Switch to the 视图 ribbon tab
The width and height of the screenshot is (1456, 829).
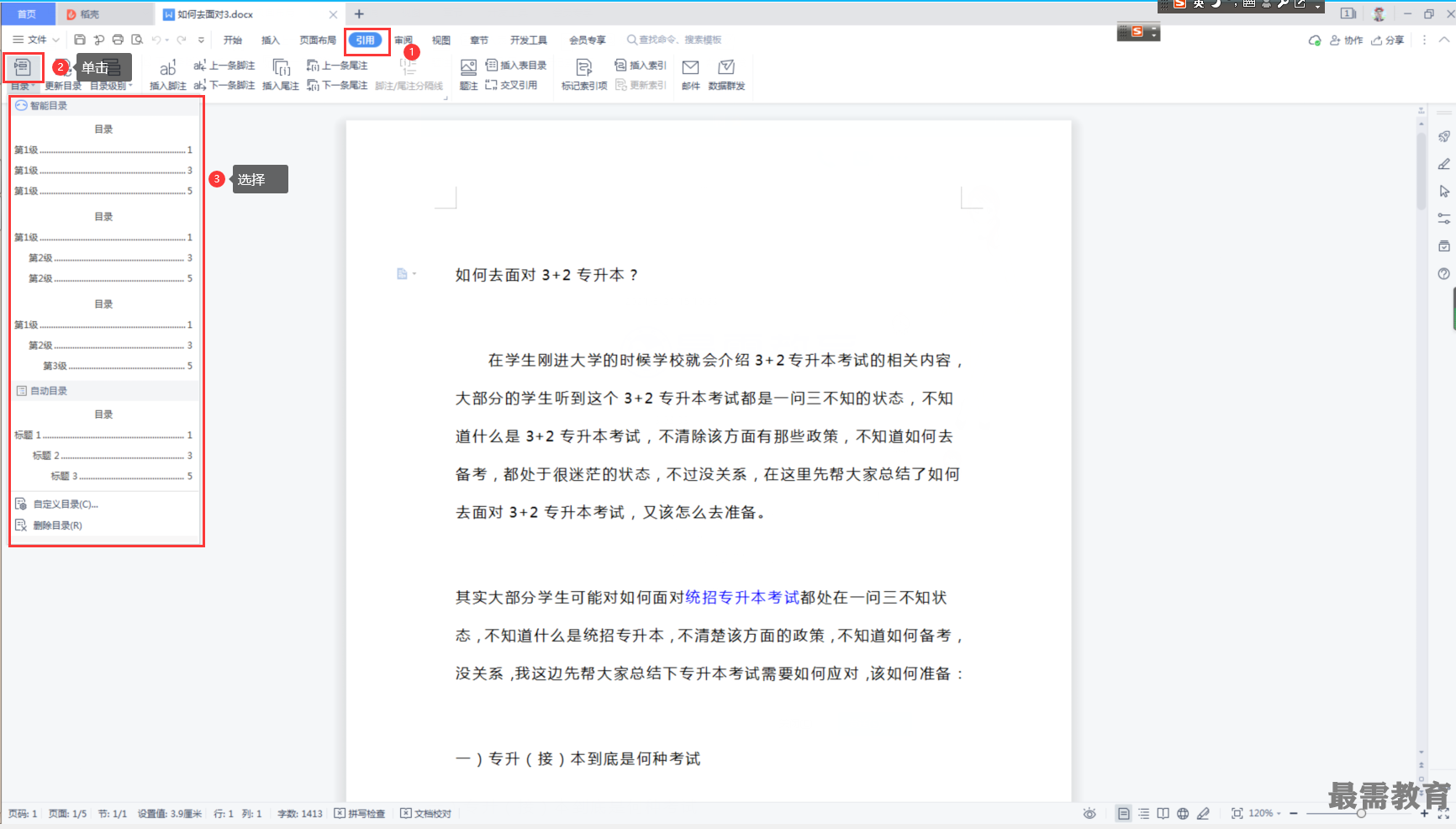[x=441, y=40]
